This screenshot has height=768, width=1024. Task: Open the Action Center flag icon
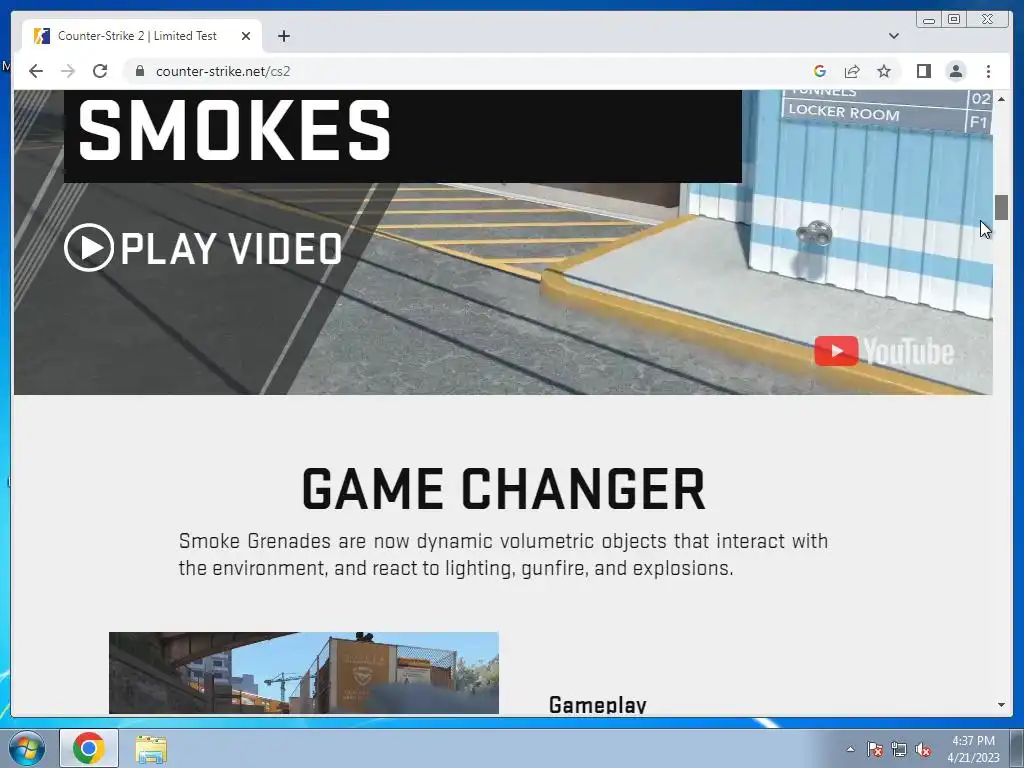point(874,749)
